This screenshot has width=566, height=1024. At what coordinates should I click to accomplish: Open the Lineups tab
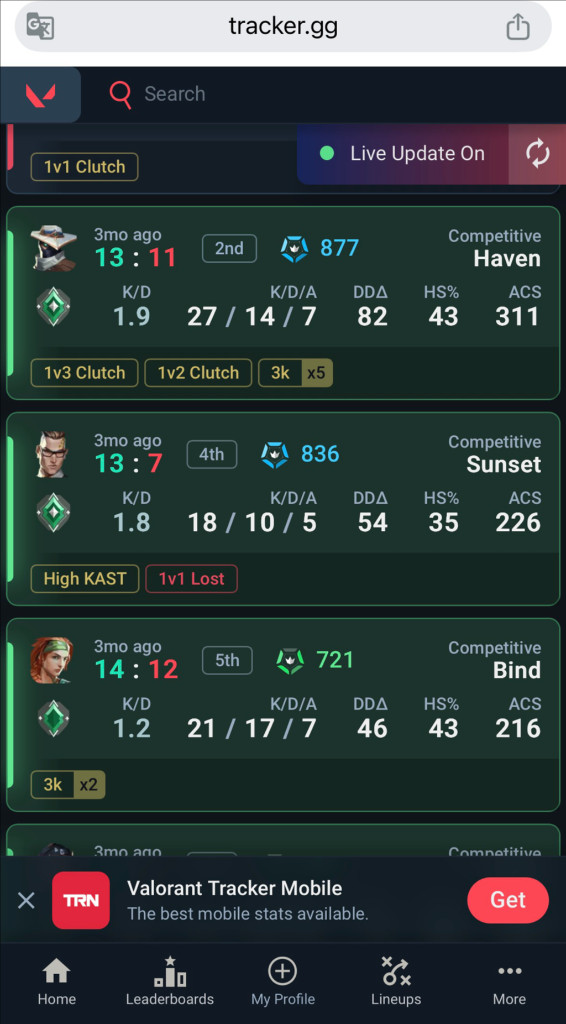(x=396, y=982)
